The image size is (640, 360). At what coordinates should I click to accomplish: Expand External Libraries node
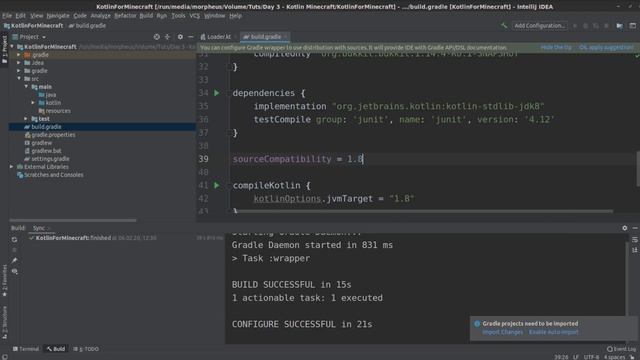(x=11, y=167)
